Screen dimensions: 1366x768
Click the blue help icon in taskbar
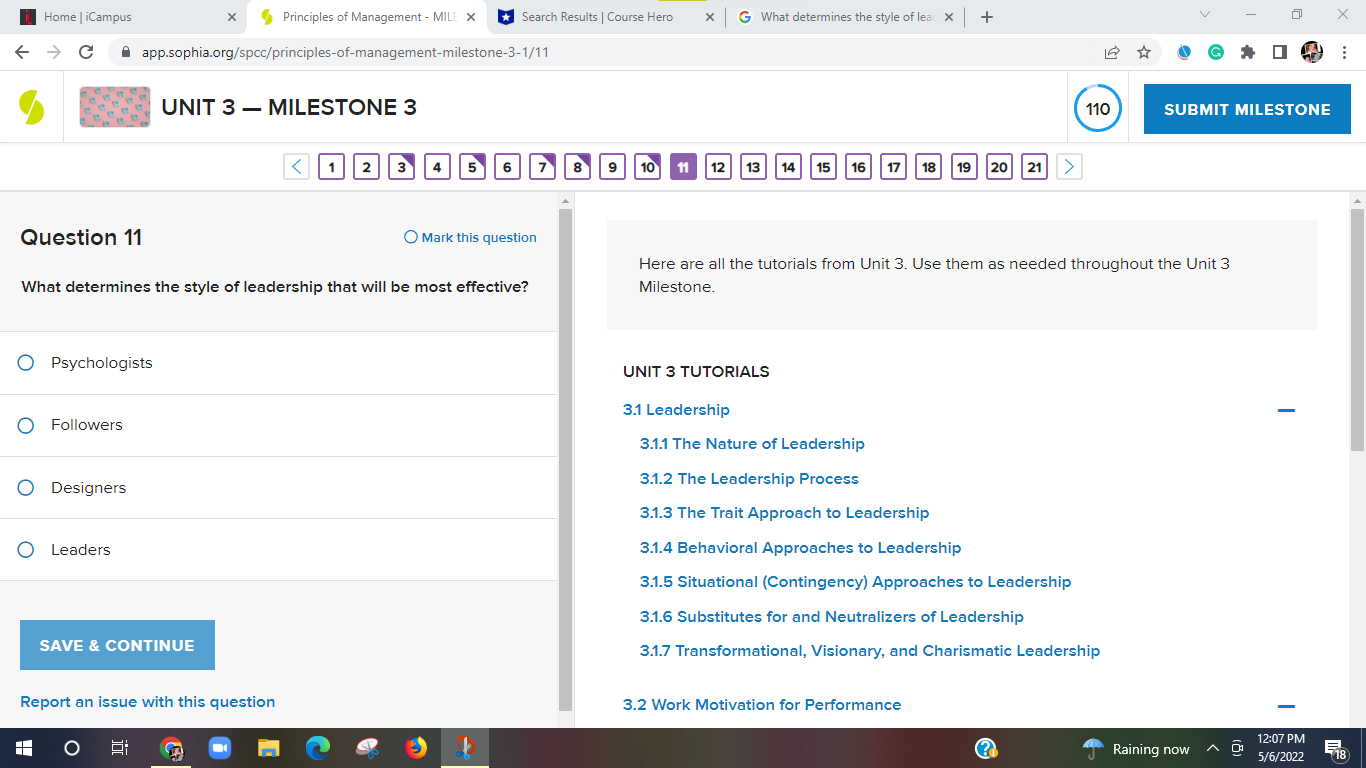tap(986, 748)
